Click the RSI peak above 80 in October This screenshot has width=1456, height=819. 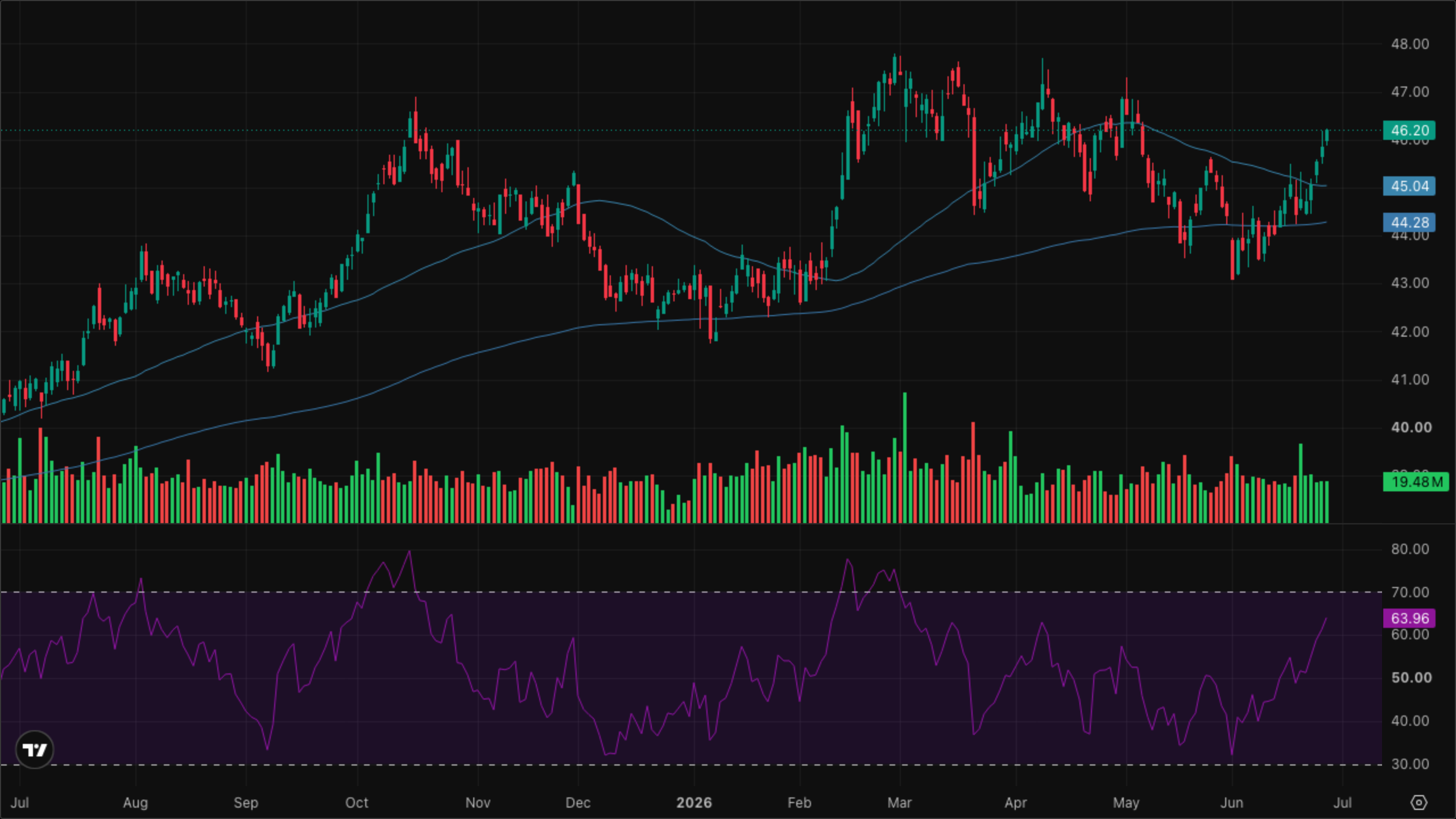pyautogui.click(x=409, y=551)
